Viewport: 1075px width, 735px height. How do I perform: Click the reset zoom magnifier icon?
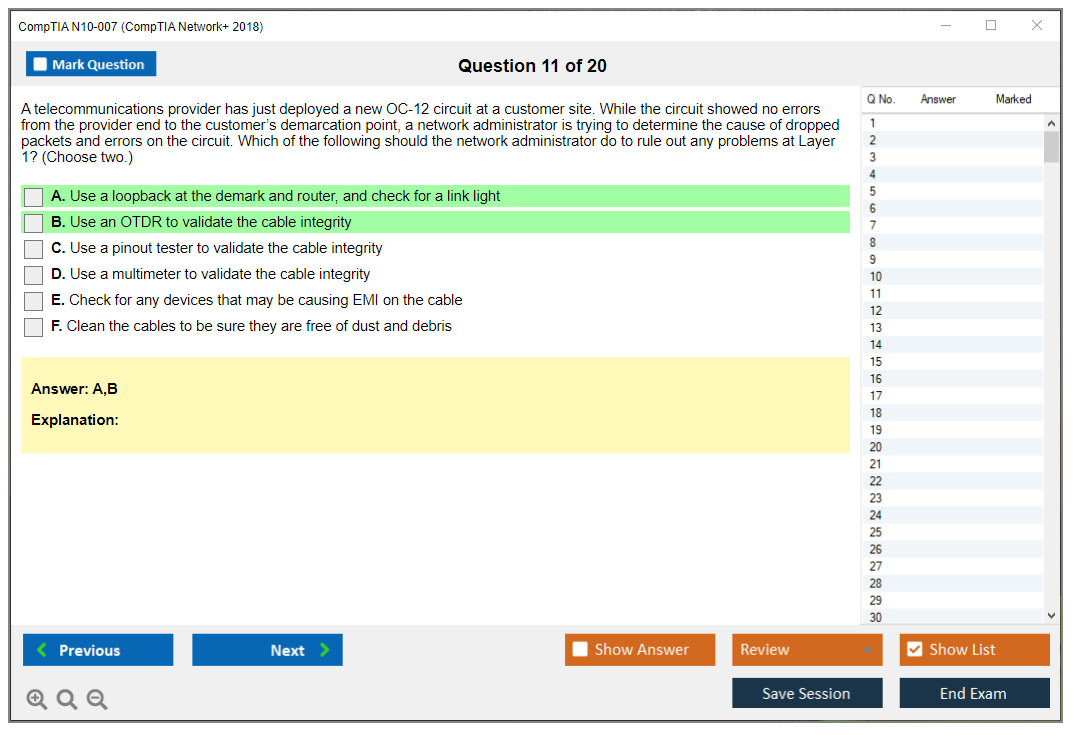pyautogui.click(x=67, y=700)
